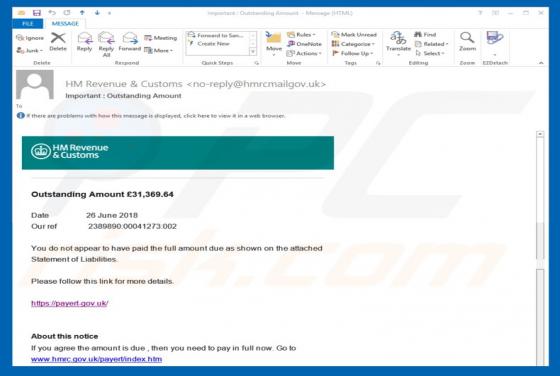Click the HM Revenue & Customs banner logo
The image size is (560, 376).
[x=70, y=151]
